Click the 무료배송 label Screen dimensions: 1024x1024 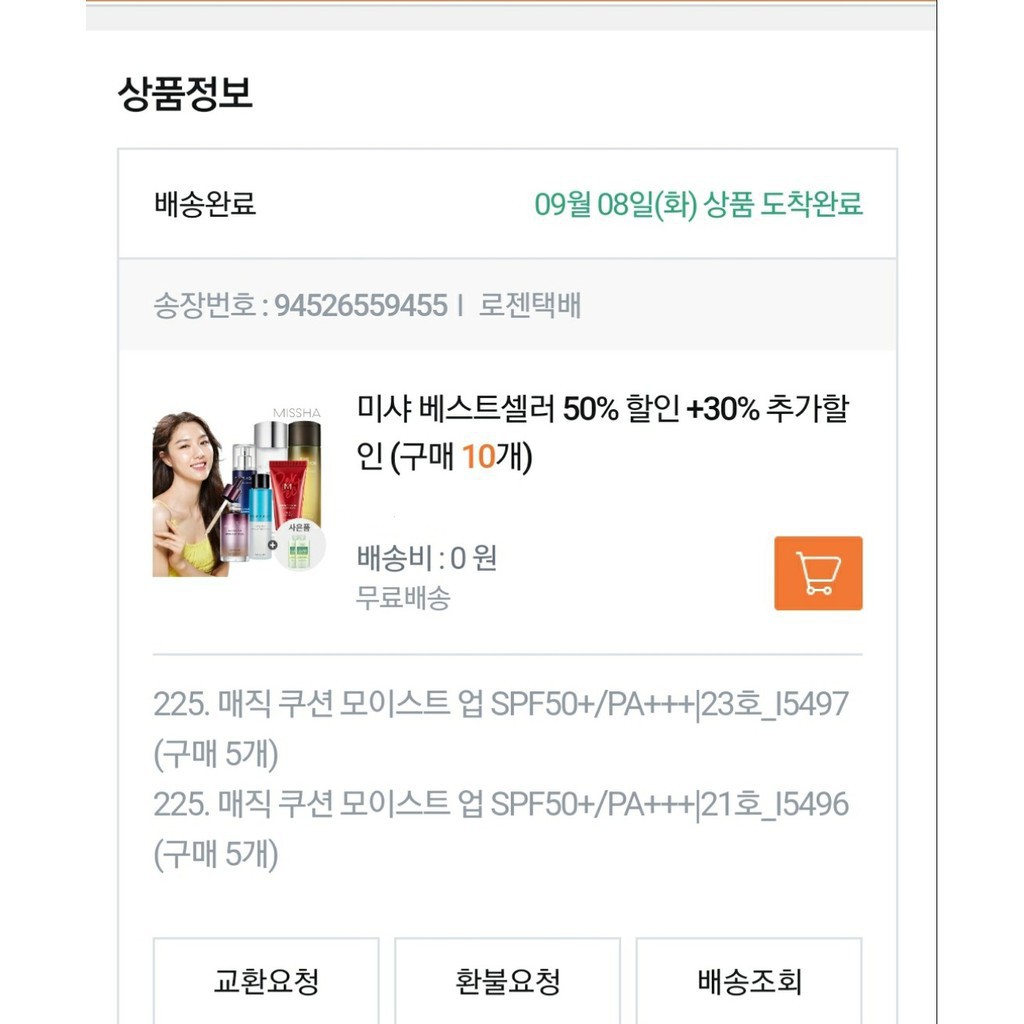pos(403,598)
